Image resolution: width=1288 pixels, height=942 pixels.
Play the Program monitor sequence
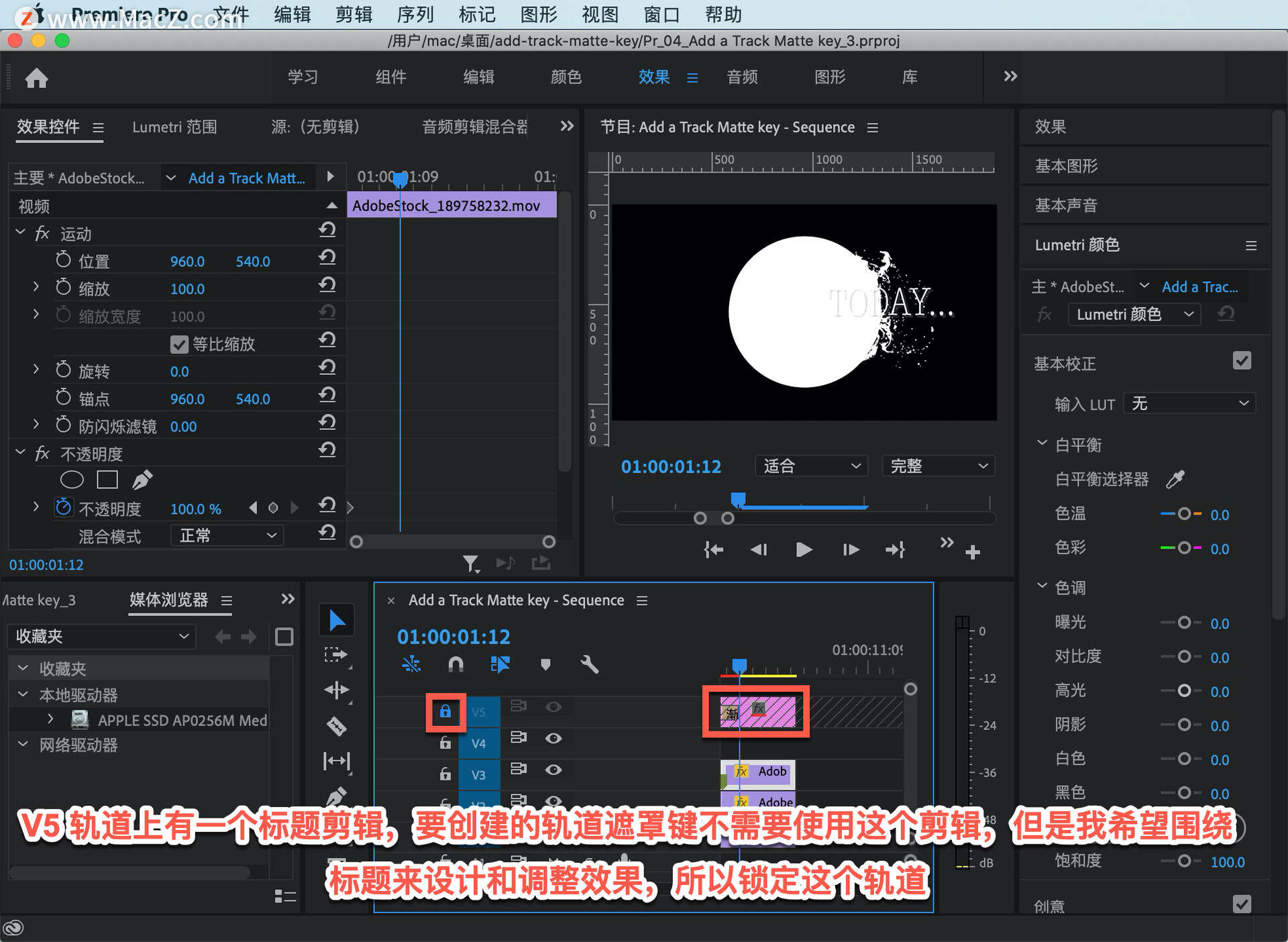click(804, 550)
